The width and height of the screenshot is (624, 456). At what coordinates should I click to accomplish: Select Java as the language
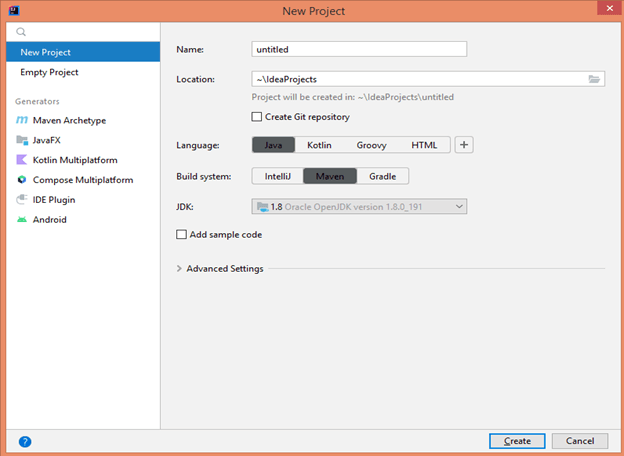coord(273,145)
